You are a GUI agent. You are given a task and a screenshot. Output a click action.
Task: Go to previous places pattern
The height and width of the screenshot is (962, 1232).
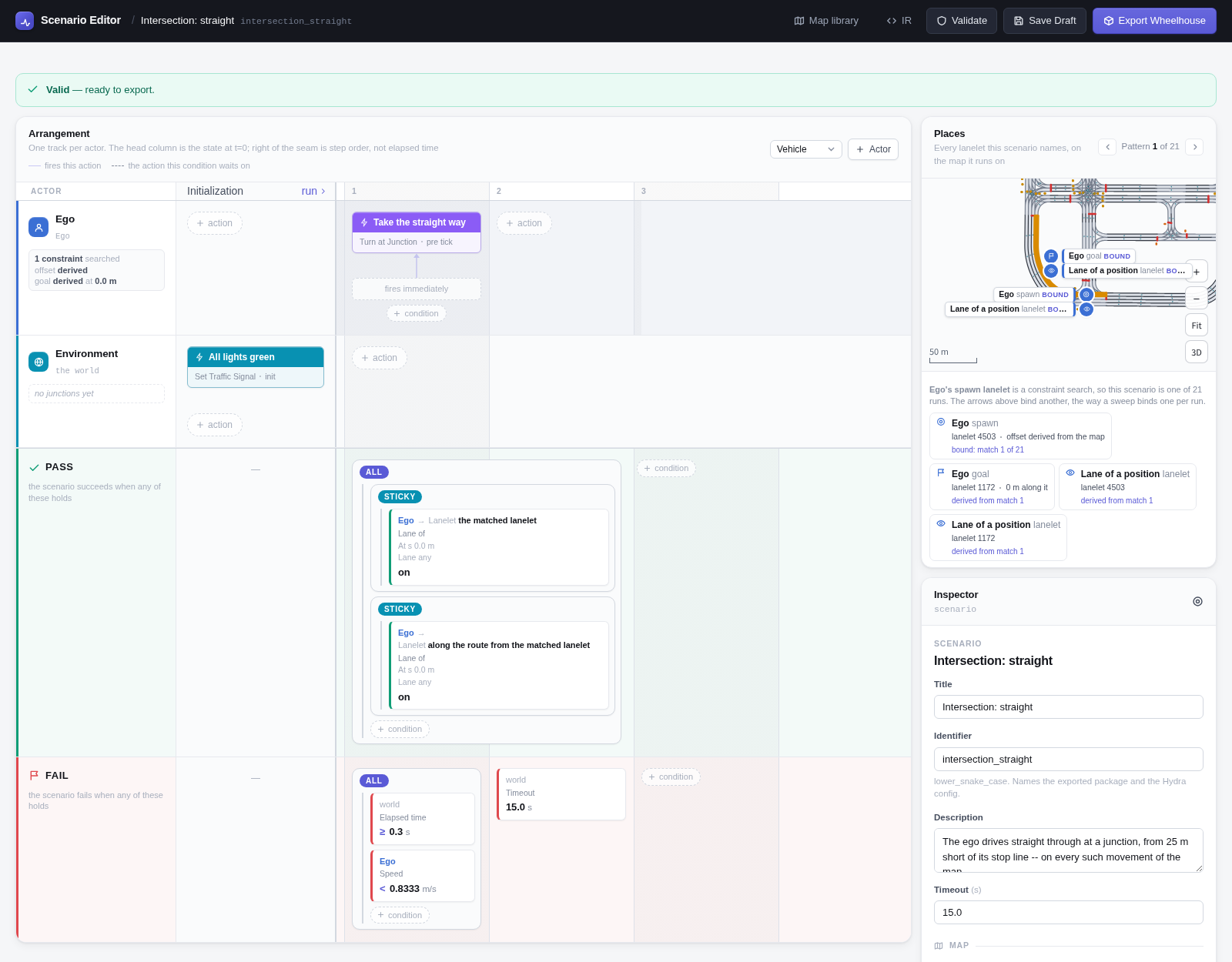point(1107,147)
